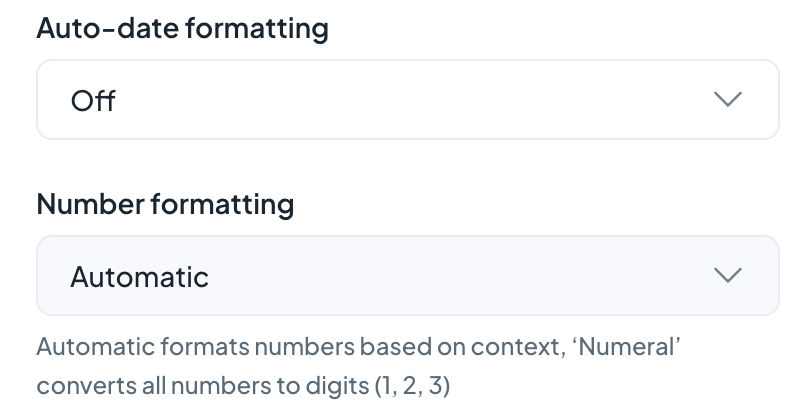Click the empty middle of the Off combo box
This screenshot has height=420, width=802.
click(409, 99)
